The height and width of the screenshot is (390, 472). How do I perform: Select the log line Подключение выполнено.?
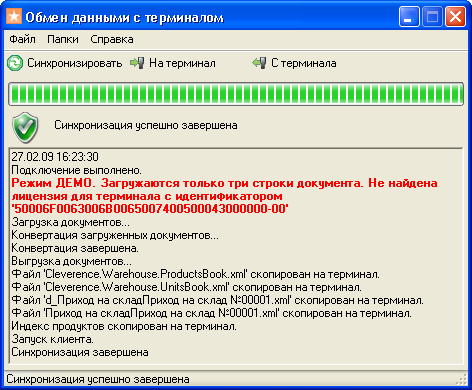[x=77, y=170]
